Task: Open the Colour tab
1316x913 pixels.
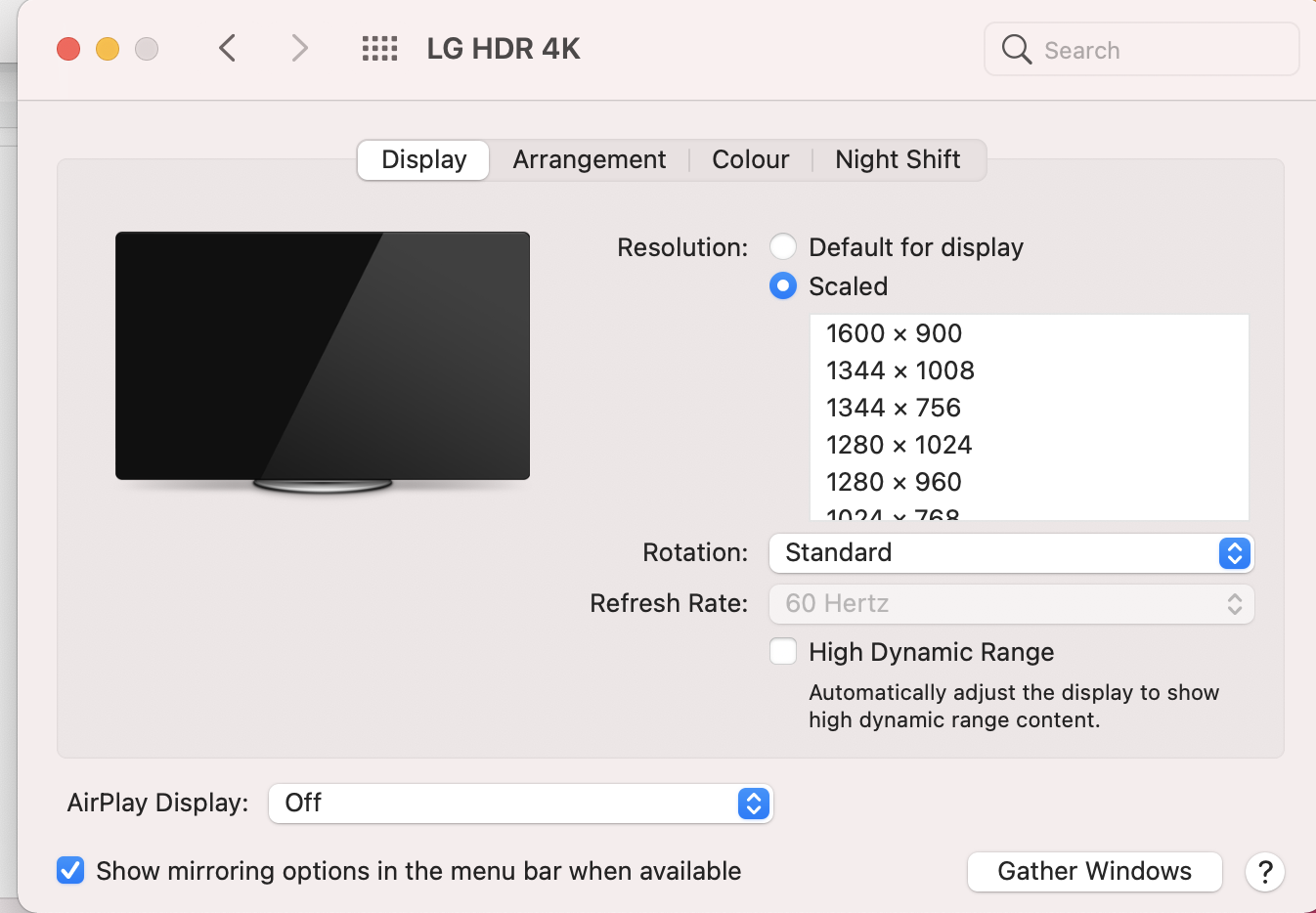Action: [x=750, y=159]
